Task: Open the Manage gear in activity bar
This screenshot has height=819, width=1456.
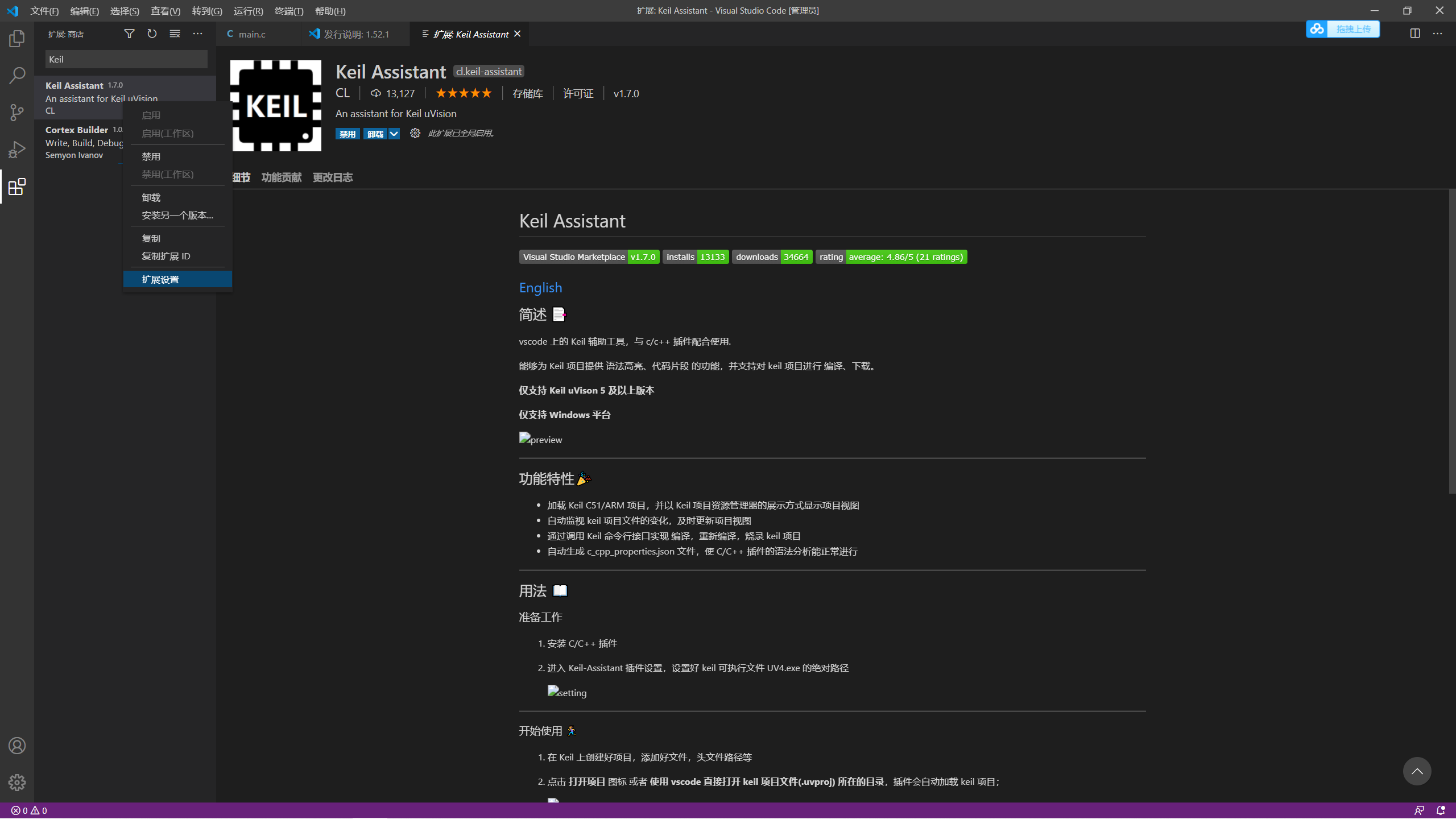Action: tap(17, 783)
